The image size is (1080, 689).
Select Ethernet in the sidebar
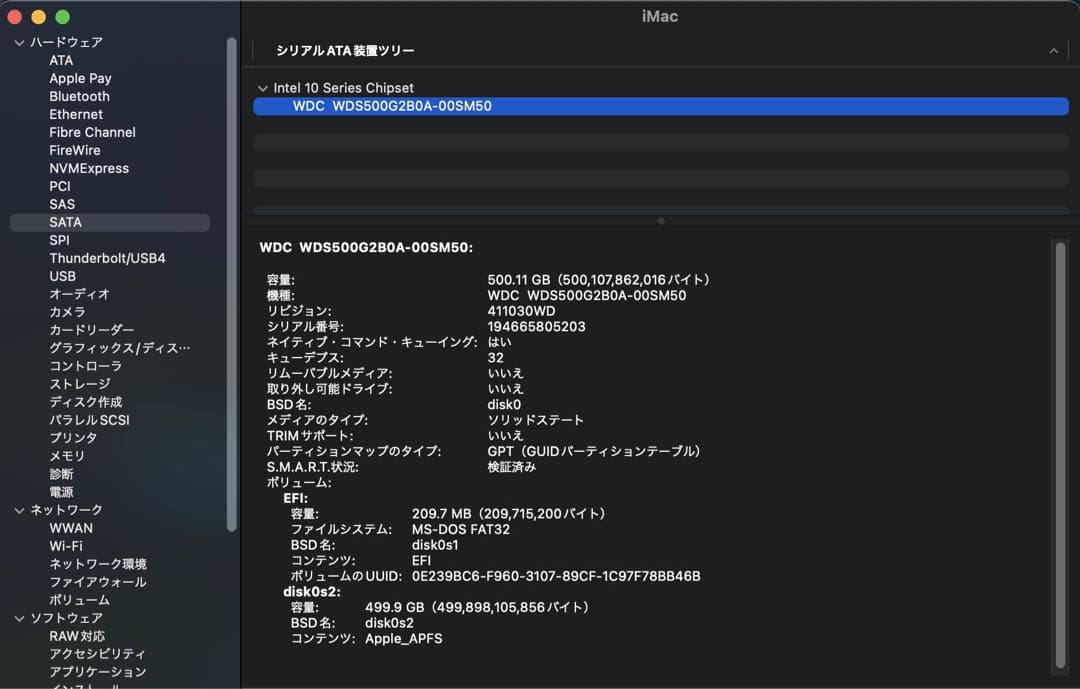(x=76, y=114)
